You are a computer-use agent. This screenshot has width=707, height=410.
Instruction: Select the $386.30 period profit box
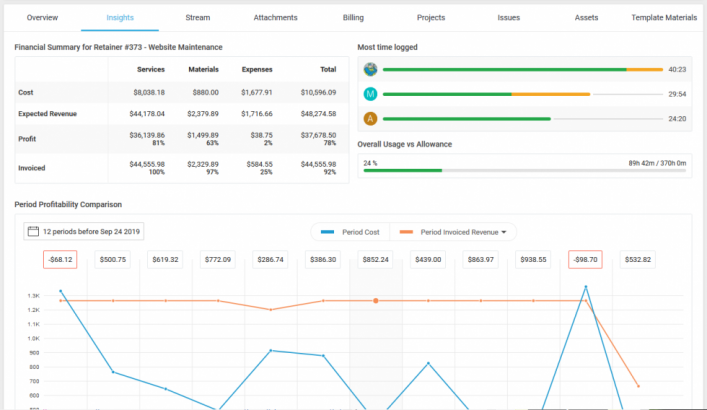(x=323, y=259)
